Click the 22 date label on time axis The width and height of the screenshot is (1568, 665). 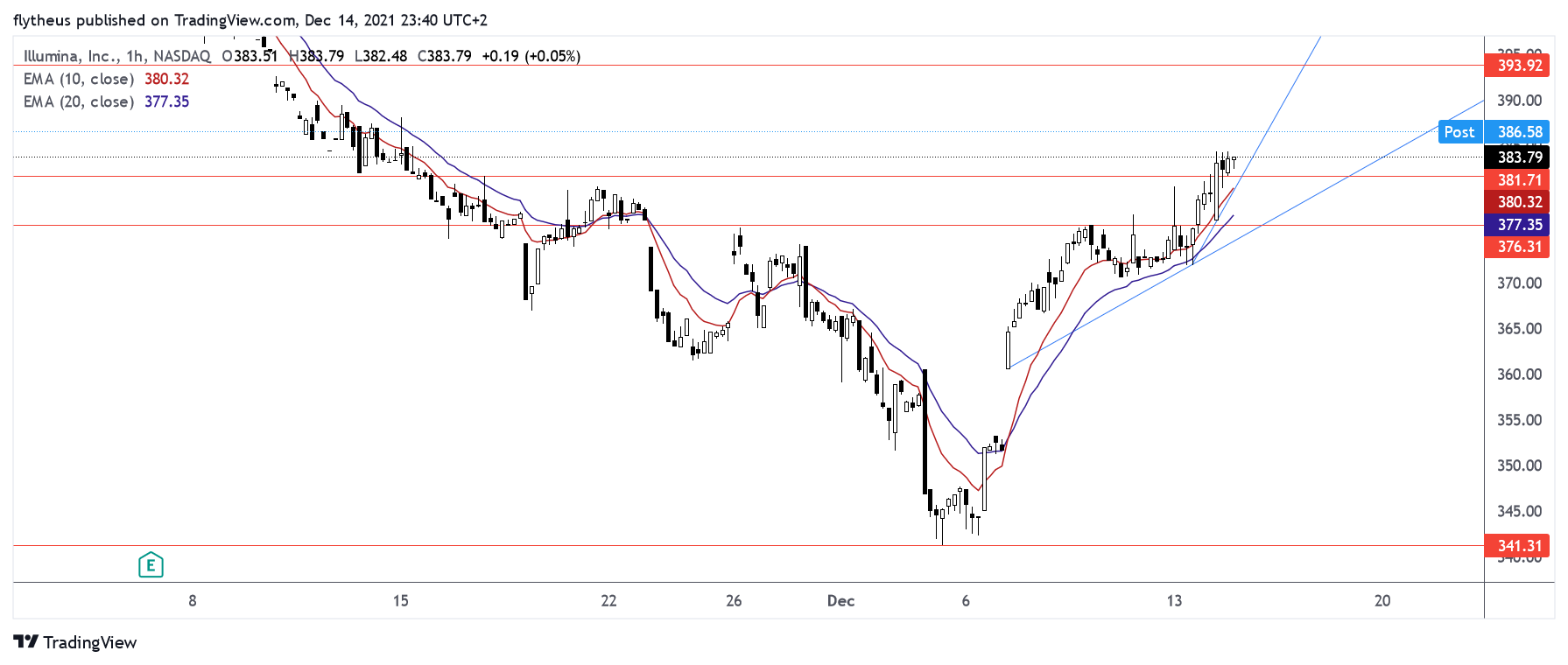click(x=608, y=600)
